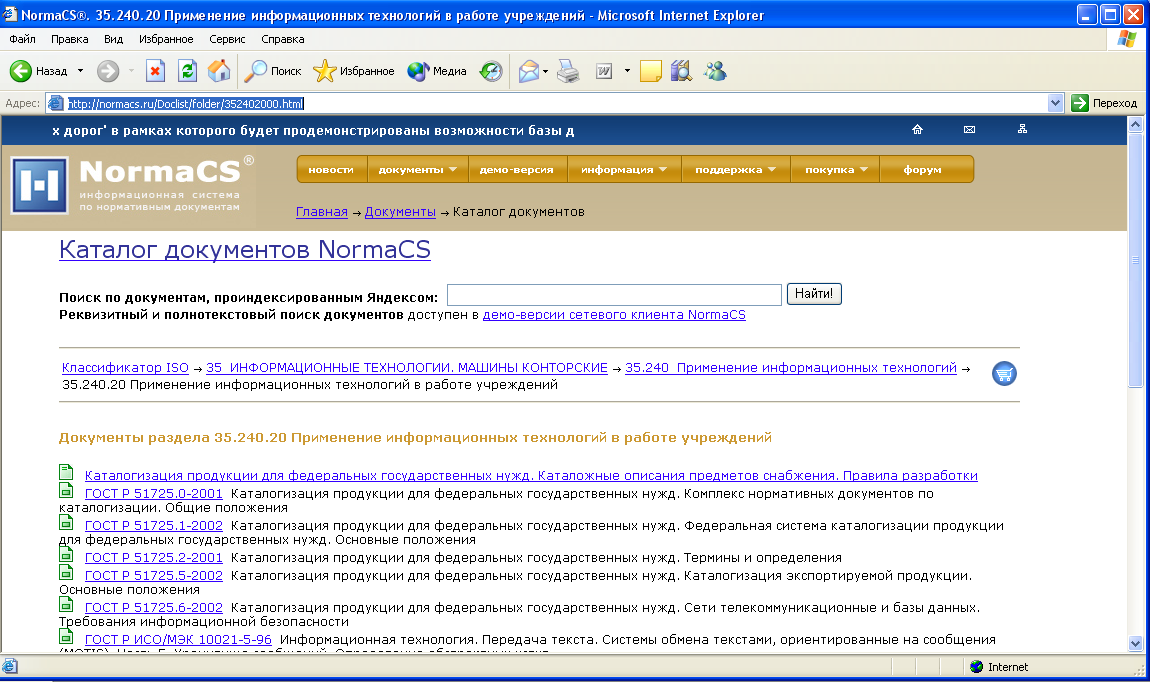
Task: Click the новости navigation tab
Action: pos(331,169)
